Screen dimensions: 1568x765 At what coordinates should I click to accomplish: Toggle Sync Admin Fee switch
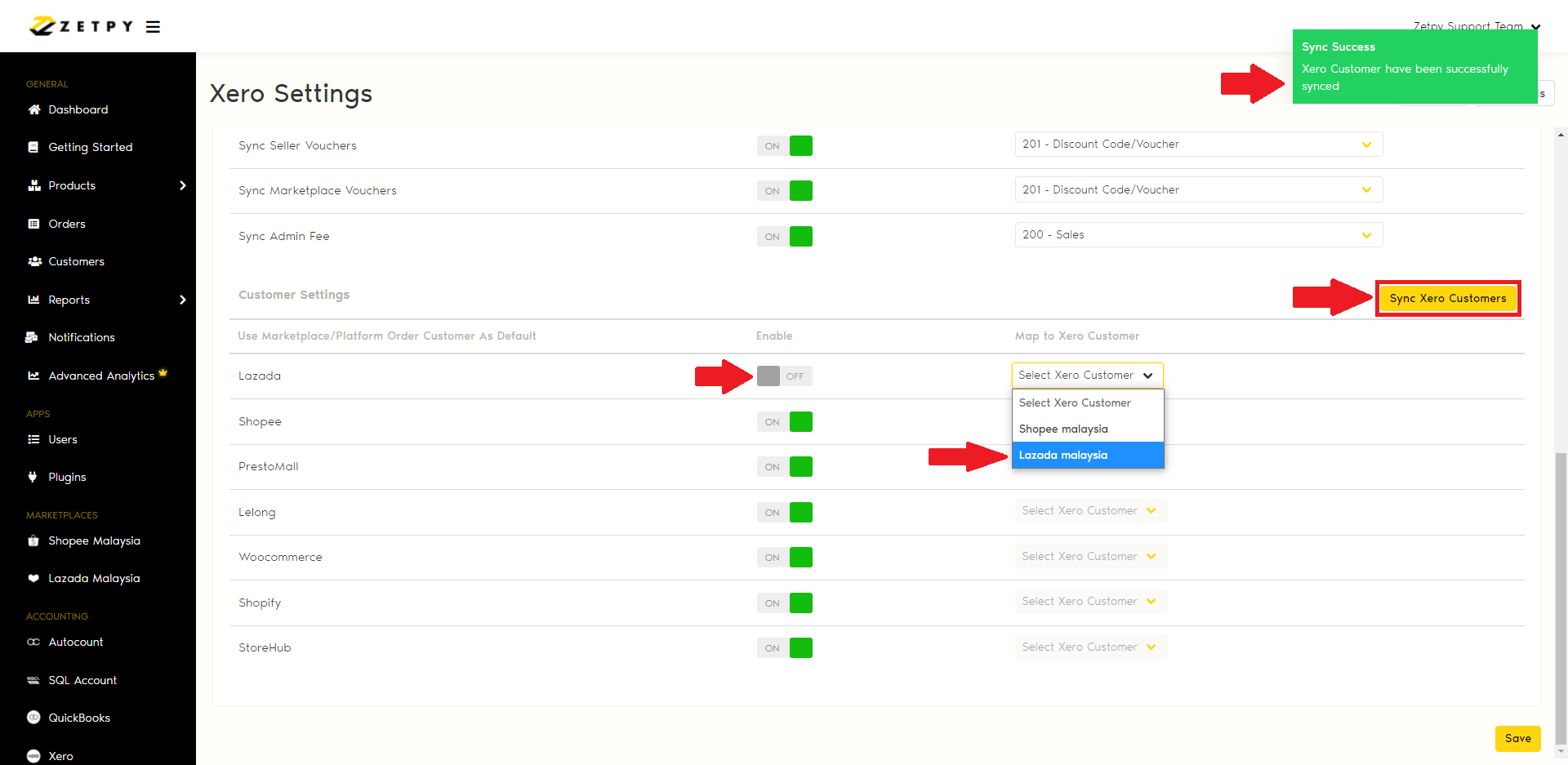point(785,237)
